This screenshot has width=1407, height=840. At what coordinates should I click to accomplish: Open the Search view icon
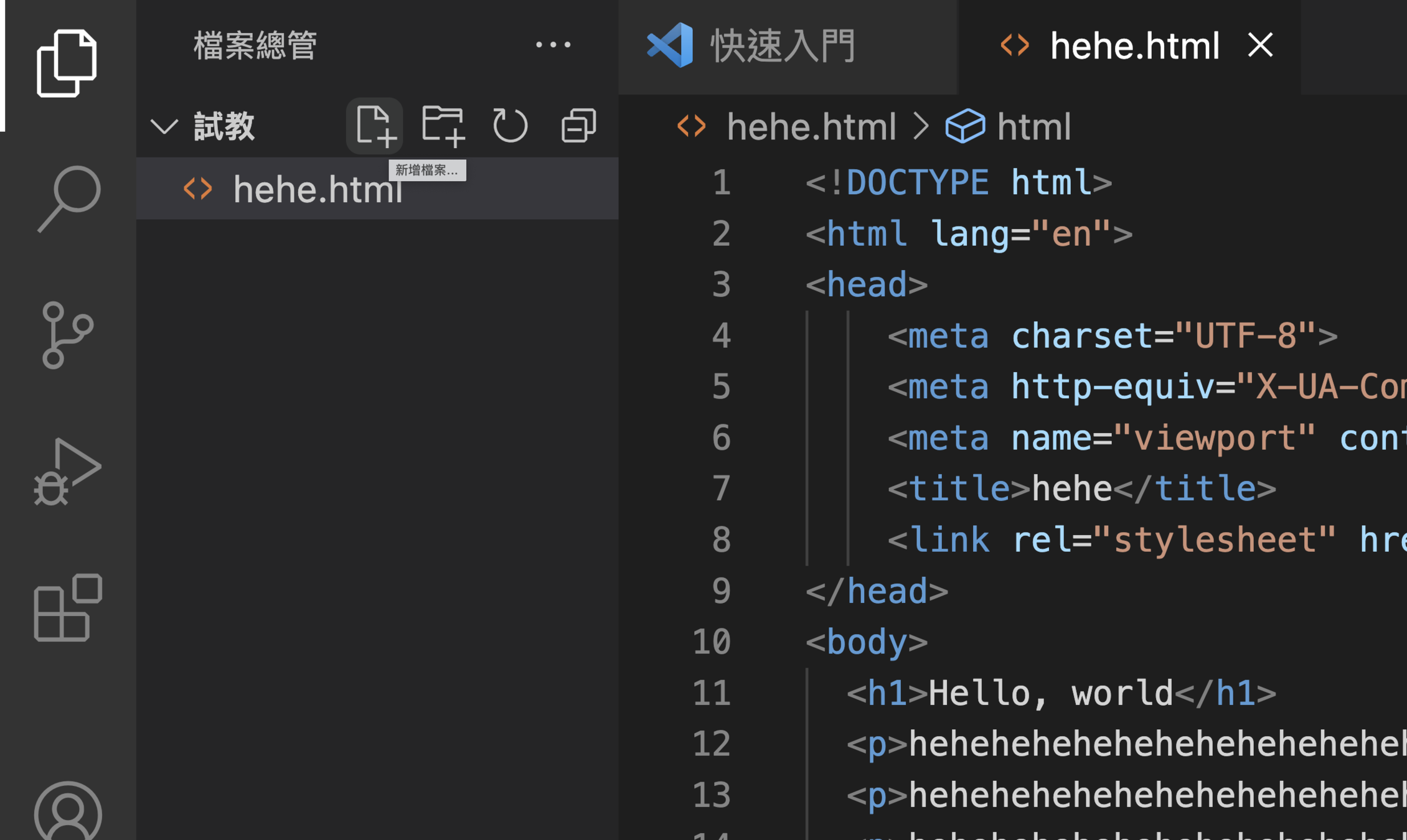pyautogui.click(x=68, y=198)
